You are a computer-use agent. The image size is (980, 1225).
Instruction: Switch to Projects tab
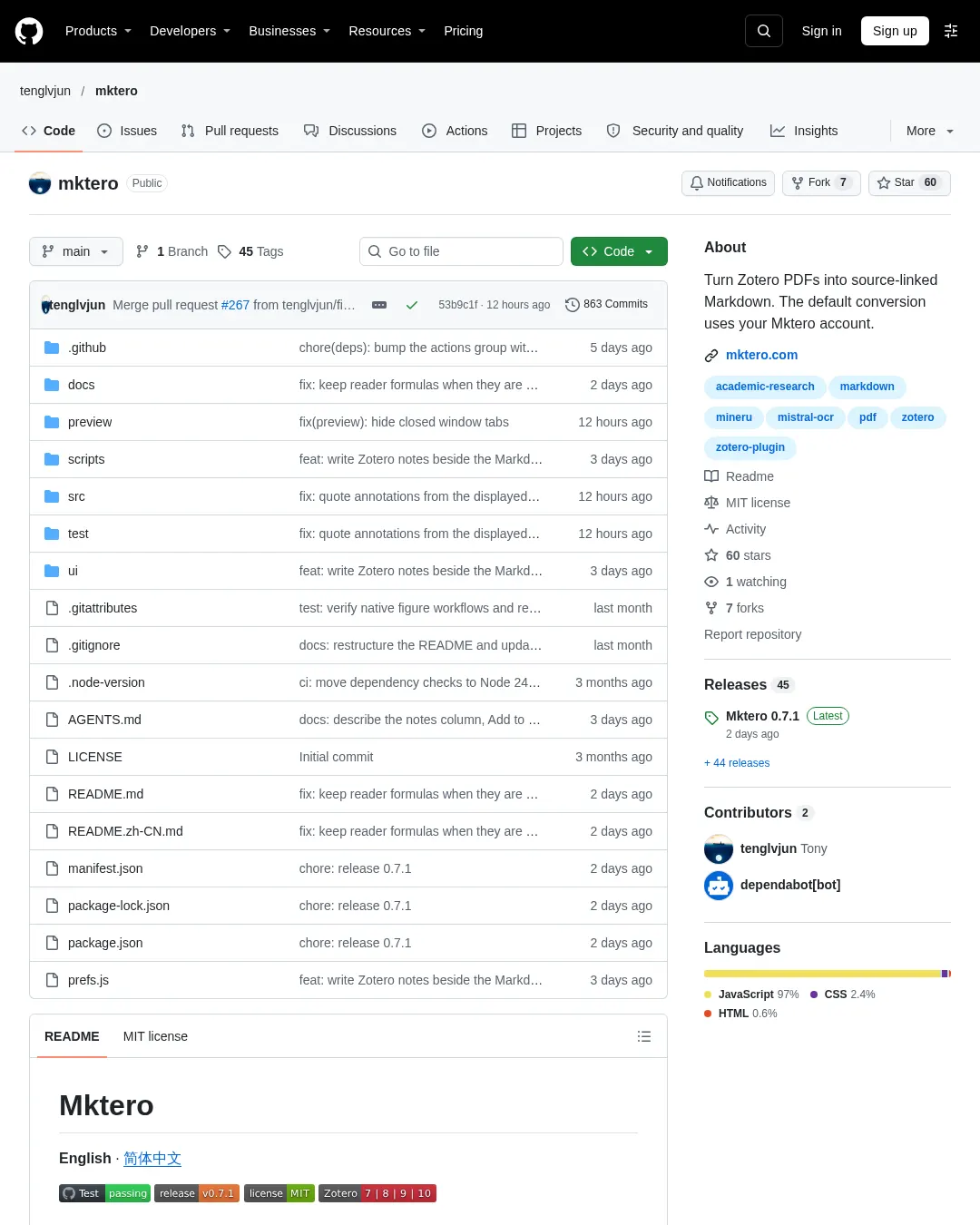point(546,131)
